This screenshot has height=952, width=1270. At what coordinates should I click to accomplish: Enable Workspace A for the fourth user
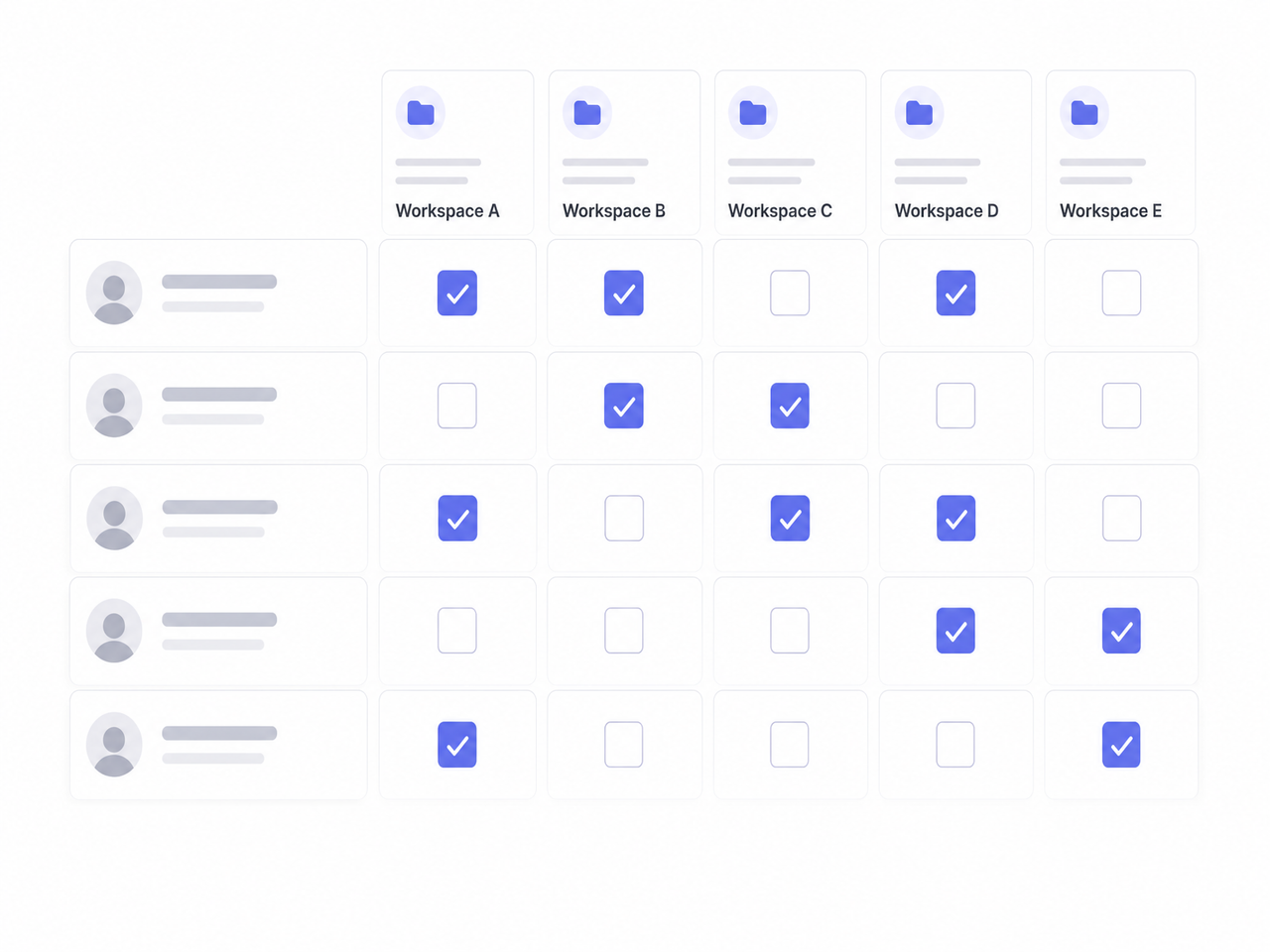(457, 631)
